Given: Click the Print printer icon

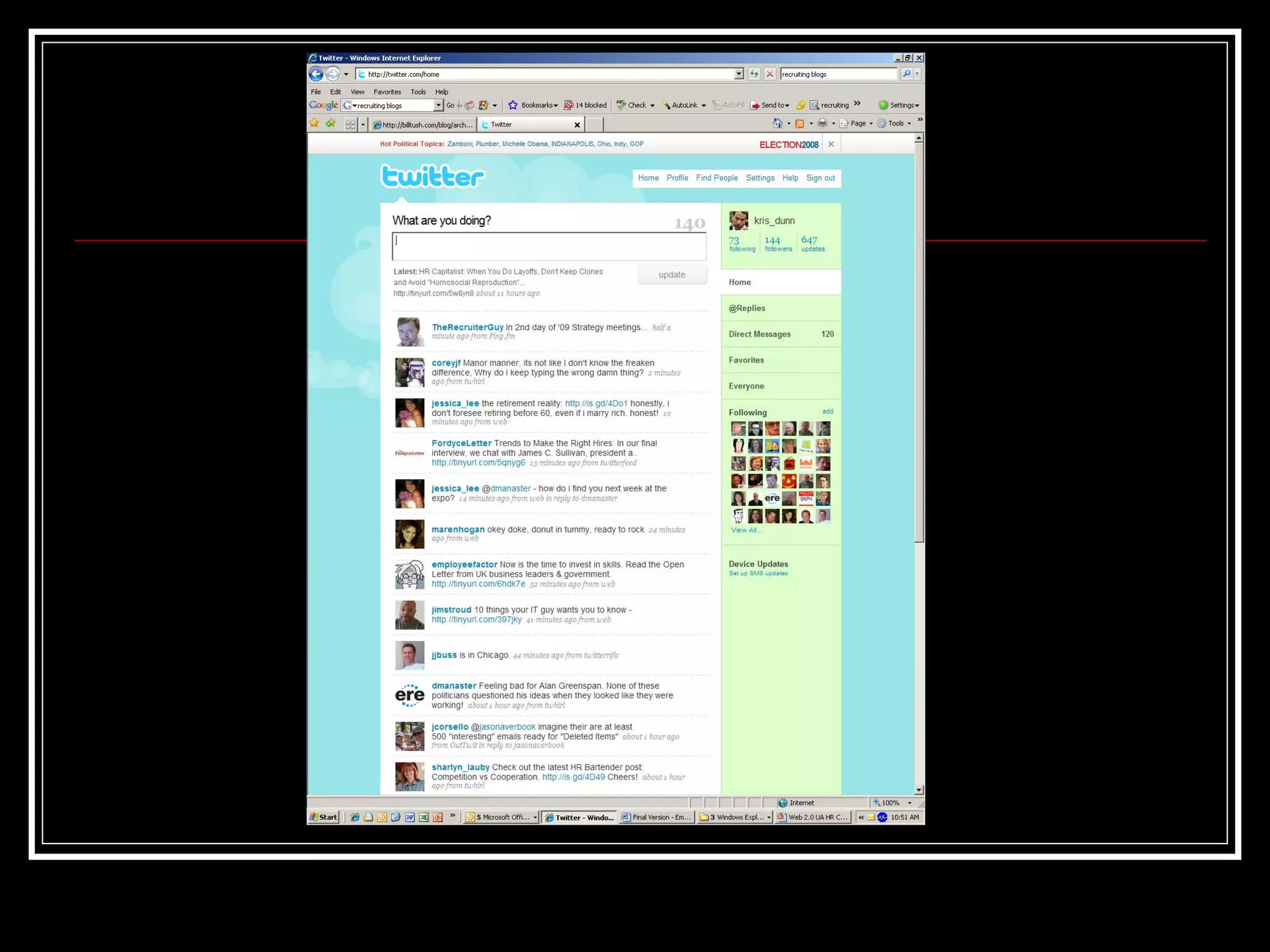Looking at the screenshot, I should [x=822, y=123].
